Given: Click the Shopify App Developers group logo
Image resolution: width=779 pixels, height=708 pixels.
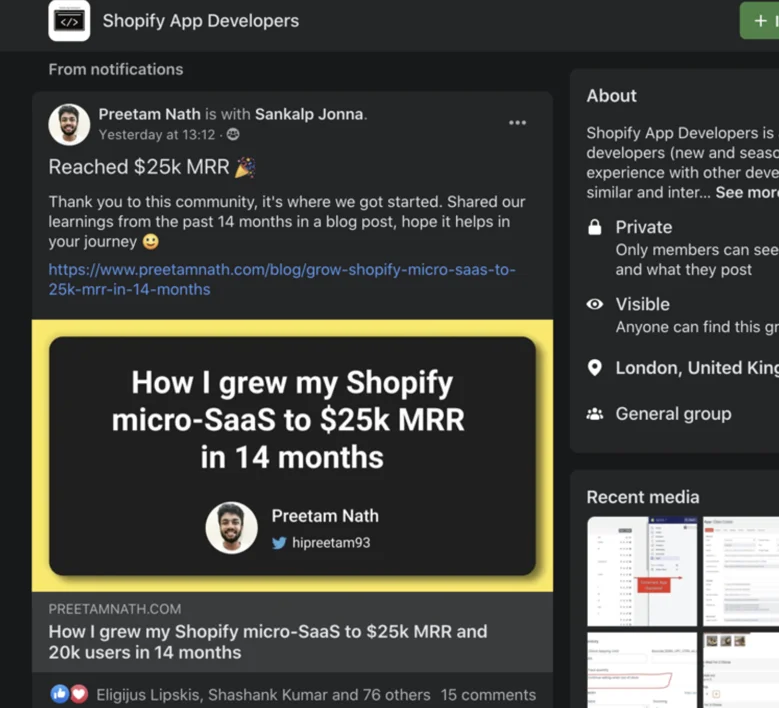Looking at the screenshot, I should pyautogui.click(x=69, y=21).
